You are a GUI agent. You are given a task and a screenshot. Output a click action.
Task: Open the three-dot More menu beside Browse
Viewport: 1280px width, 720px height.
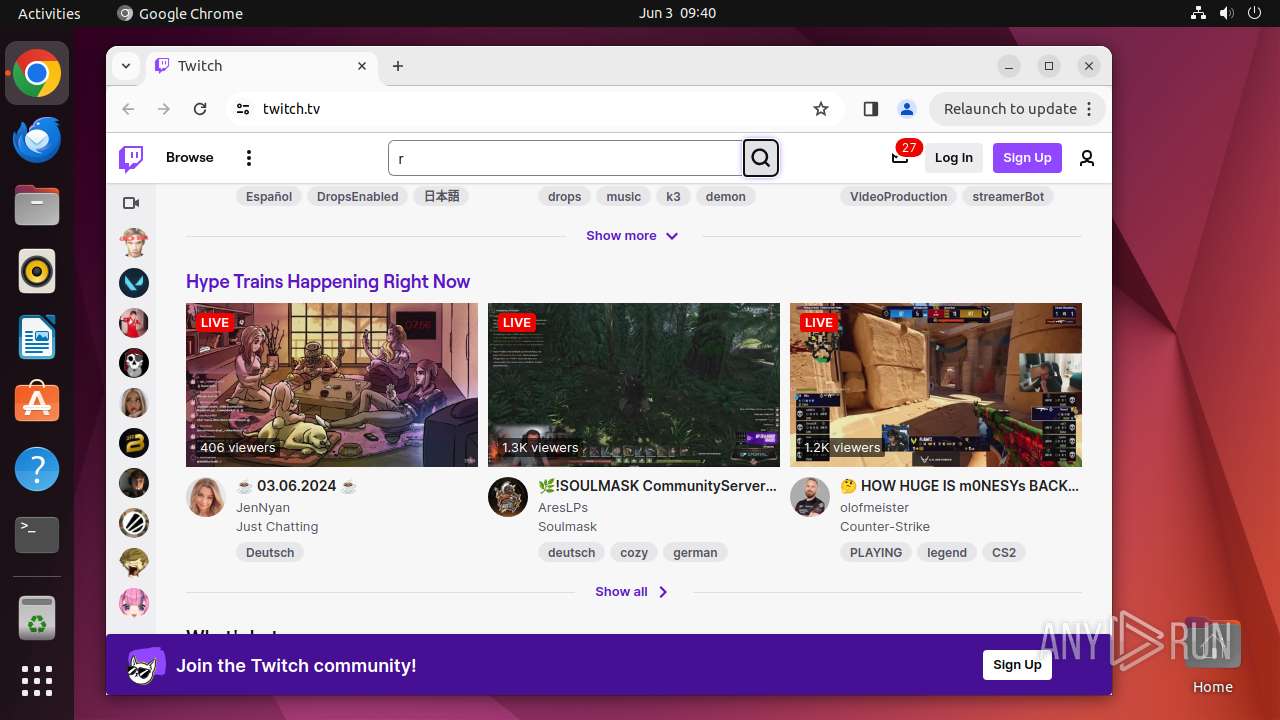249,158
